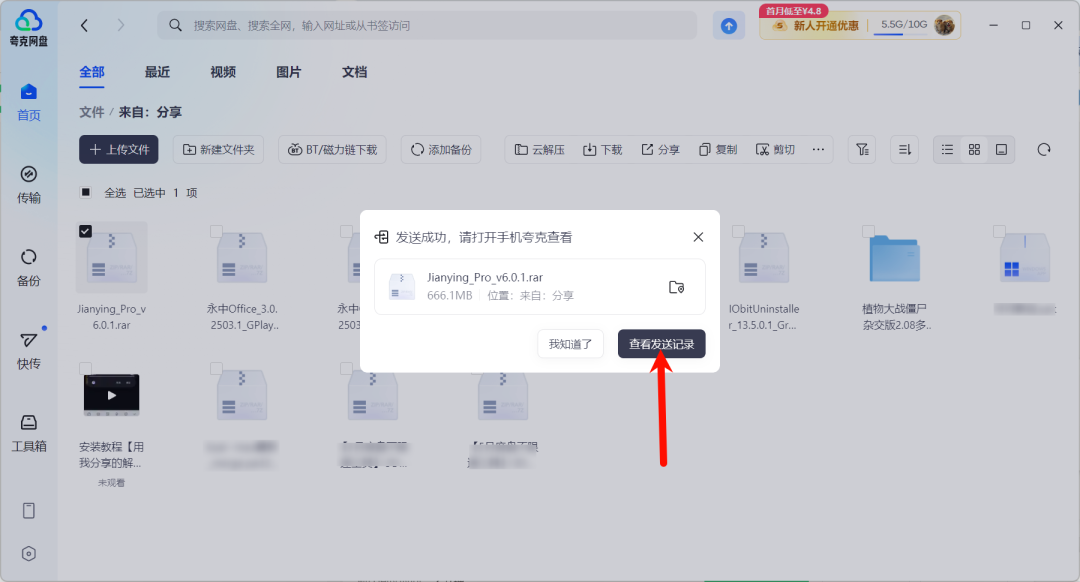
Task: Switch to grid view layout
Action: [x=974, y=149]
